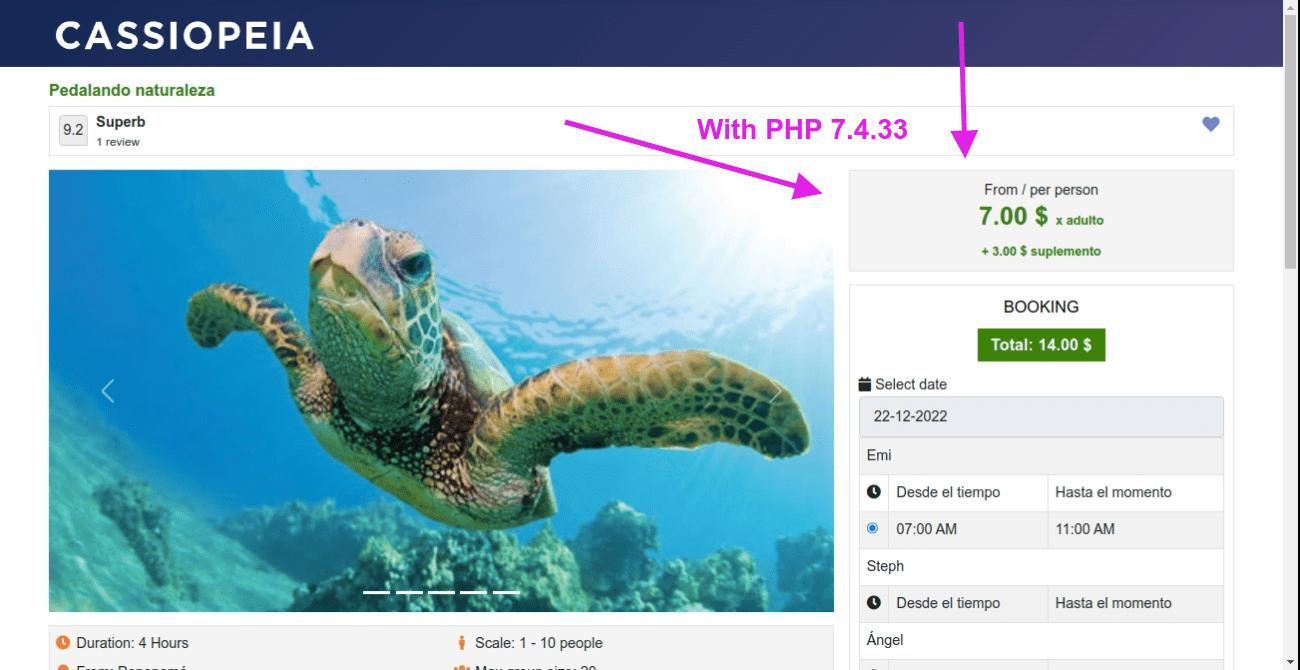Jump to third carousel slide indicator
Screen dimensions: 1300x670
click(x=441, y=592)
